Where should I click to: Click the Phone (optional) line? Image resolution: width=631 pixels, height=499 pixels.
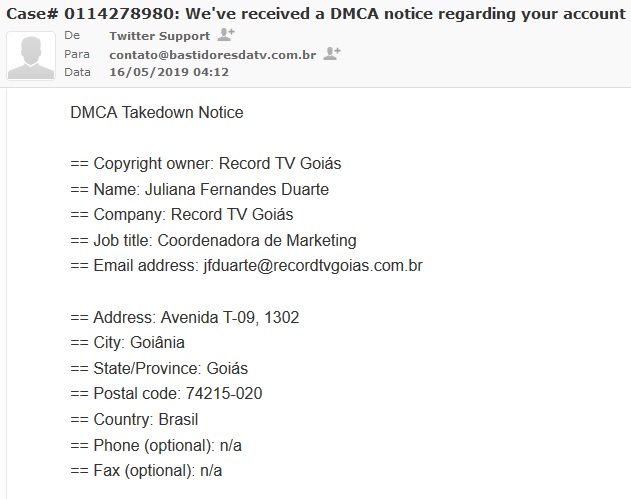[153, 445]
